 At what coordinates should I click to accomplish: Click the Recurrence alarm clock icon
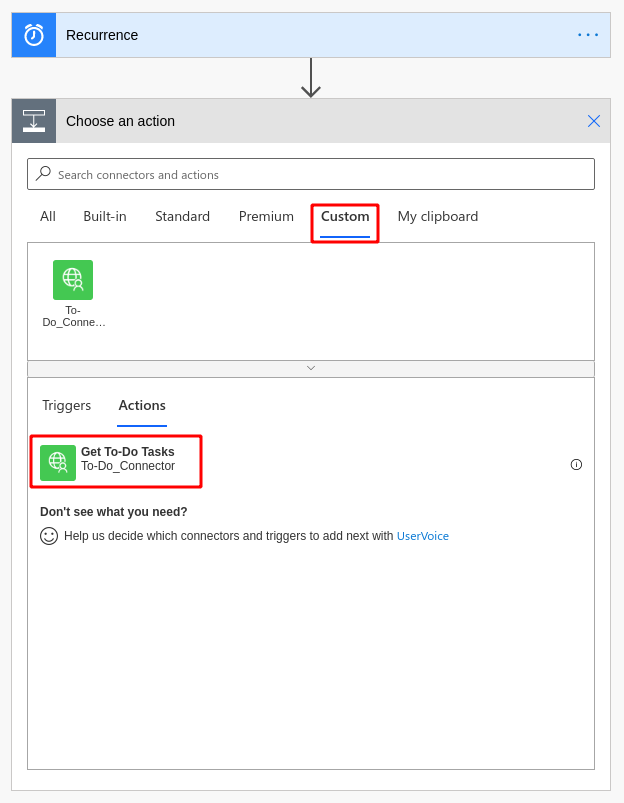[x=34, y=35]
